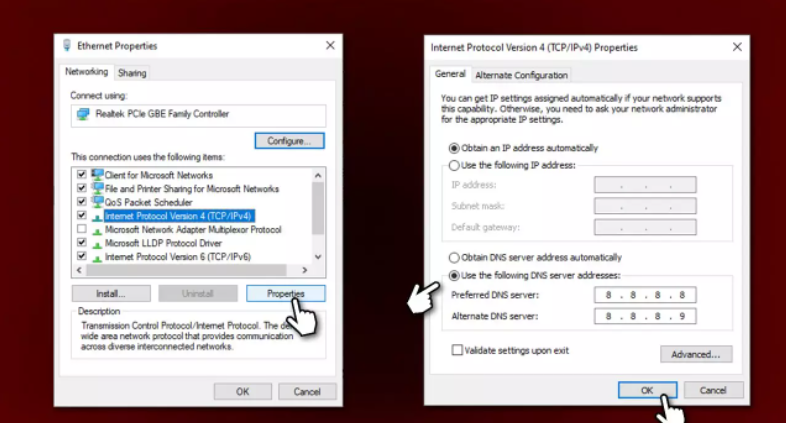This screenshot has width=786, height=423.
Task: Close the Ethernet Properties window
Action: point(330,46)
